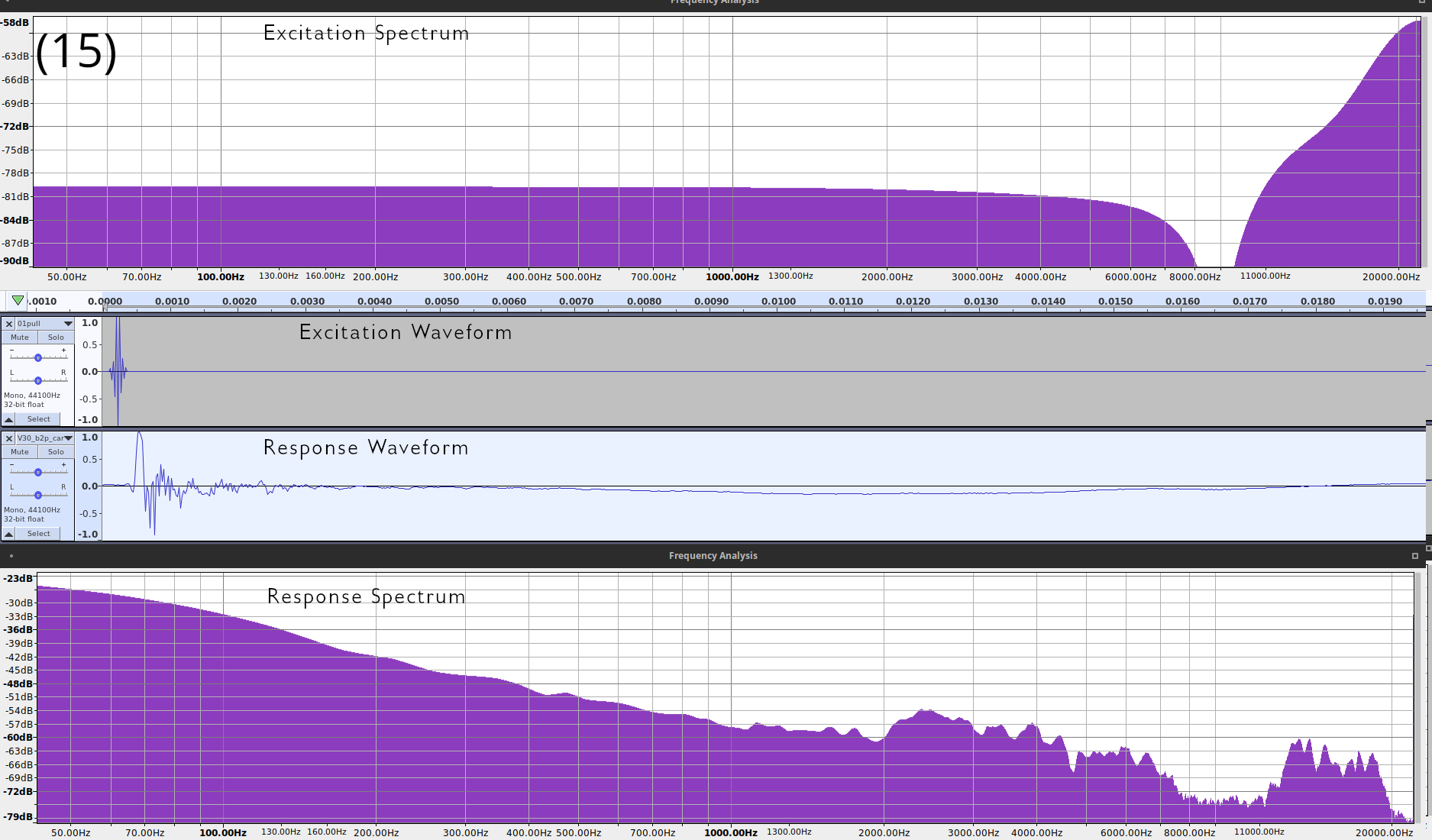Screen dimensions: 1432x840
Task: Click the -84dB axis label
Action: pyautogui.click(x=15, y=221)
